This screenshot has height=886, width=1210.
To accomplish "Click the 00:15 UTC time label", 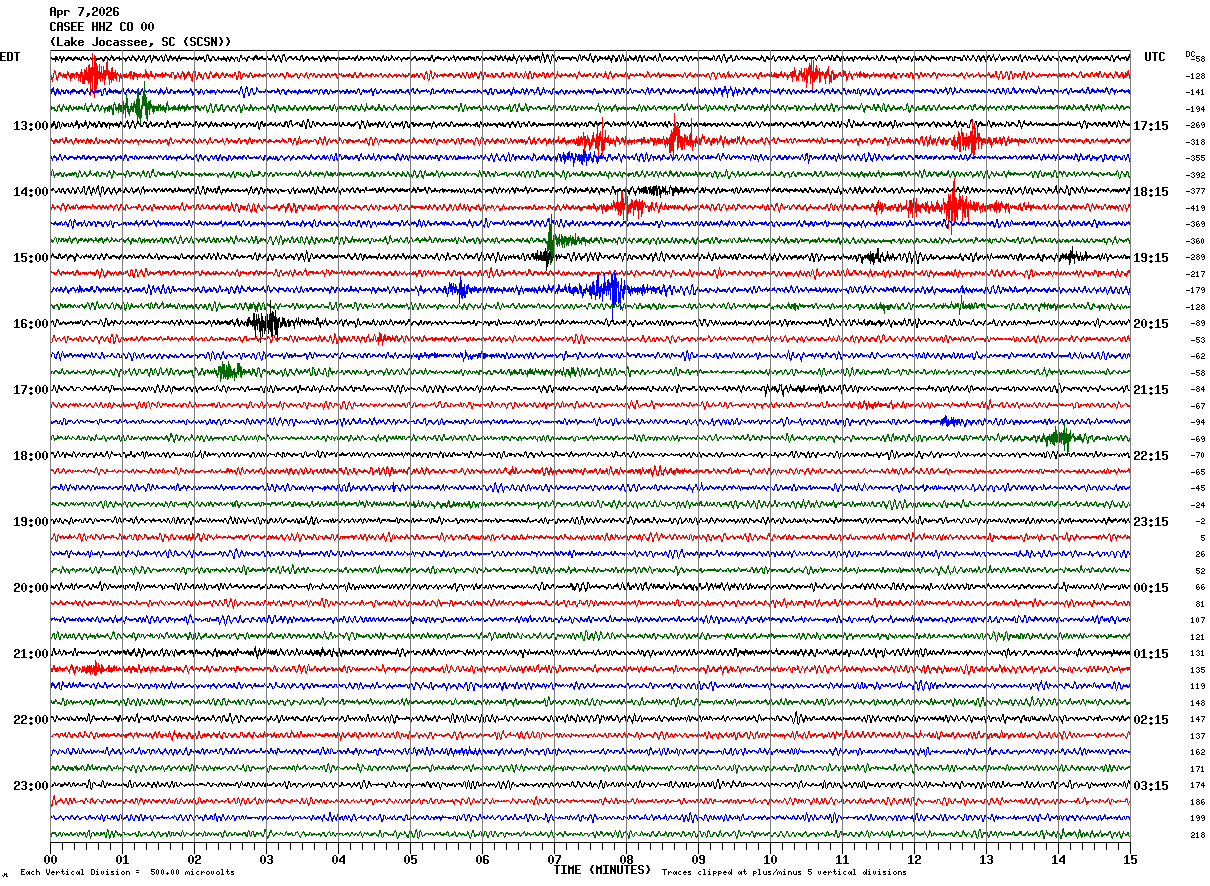I will (1151, 588).
